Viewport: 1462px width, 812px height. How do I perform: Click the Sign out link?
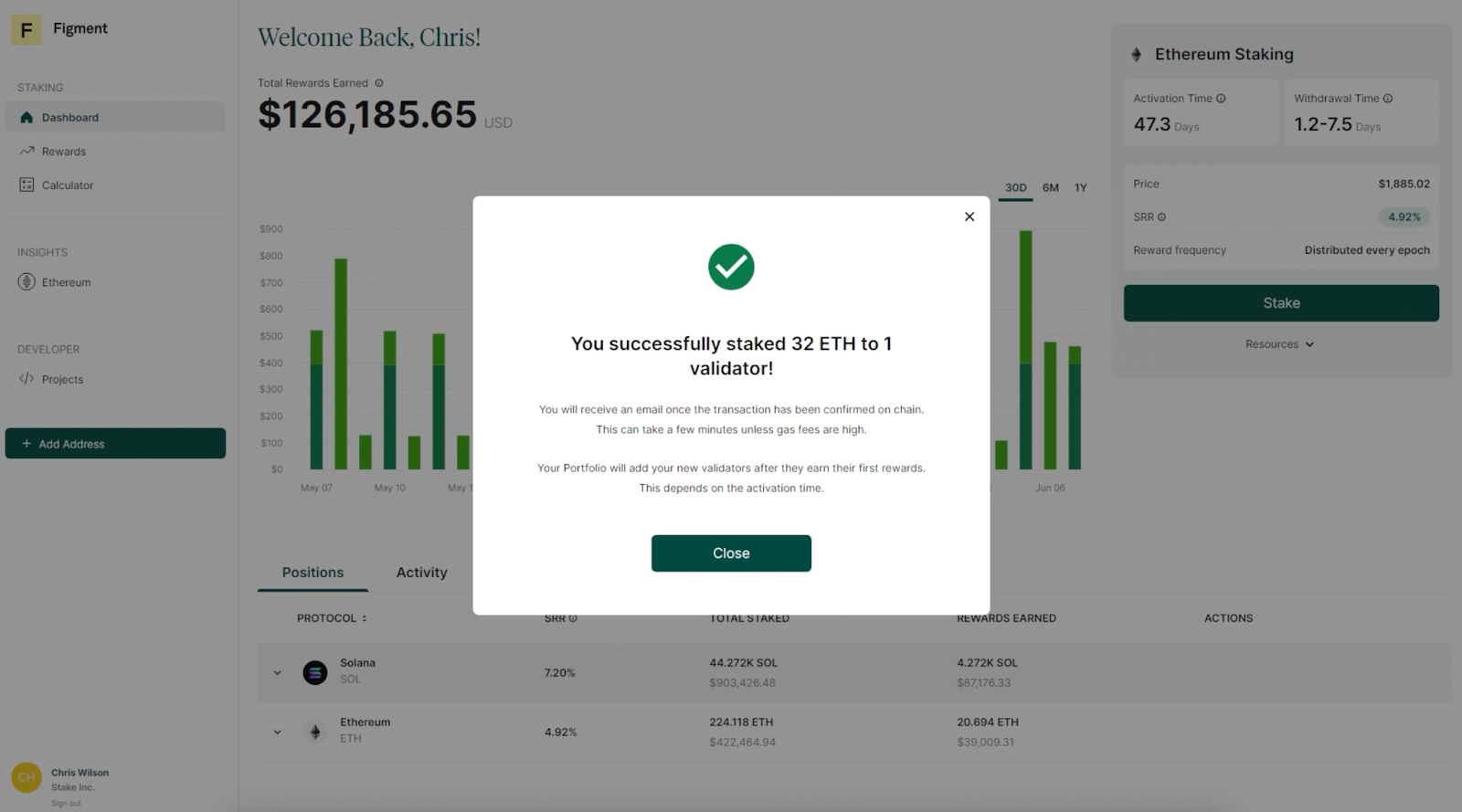coord(66,804)
